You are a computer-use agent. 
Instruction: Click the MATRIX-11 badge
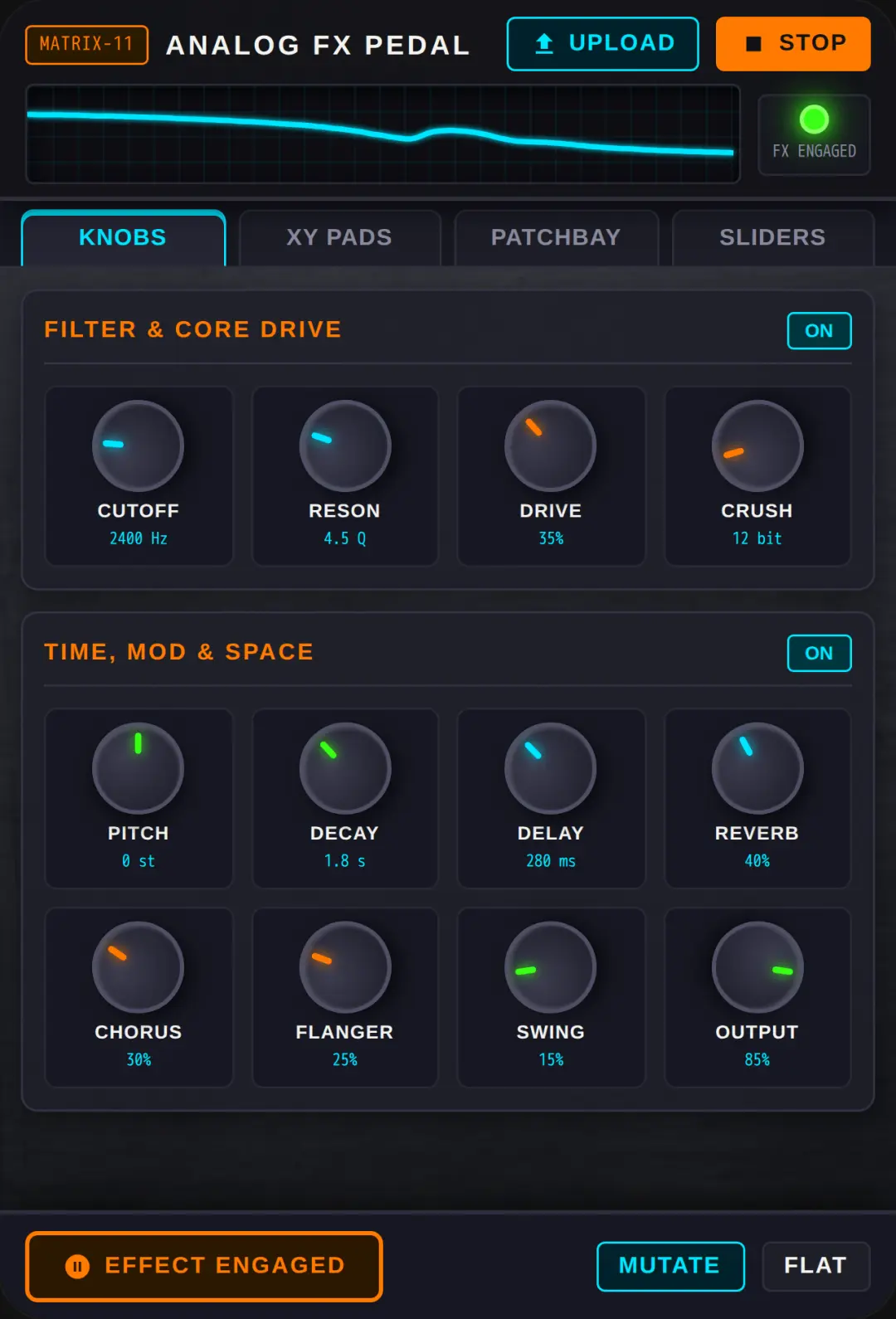pyautogui.click(x=87, y=45)
